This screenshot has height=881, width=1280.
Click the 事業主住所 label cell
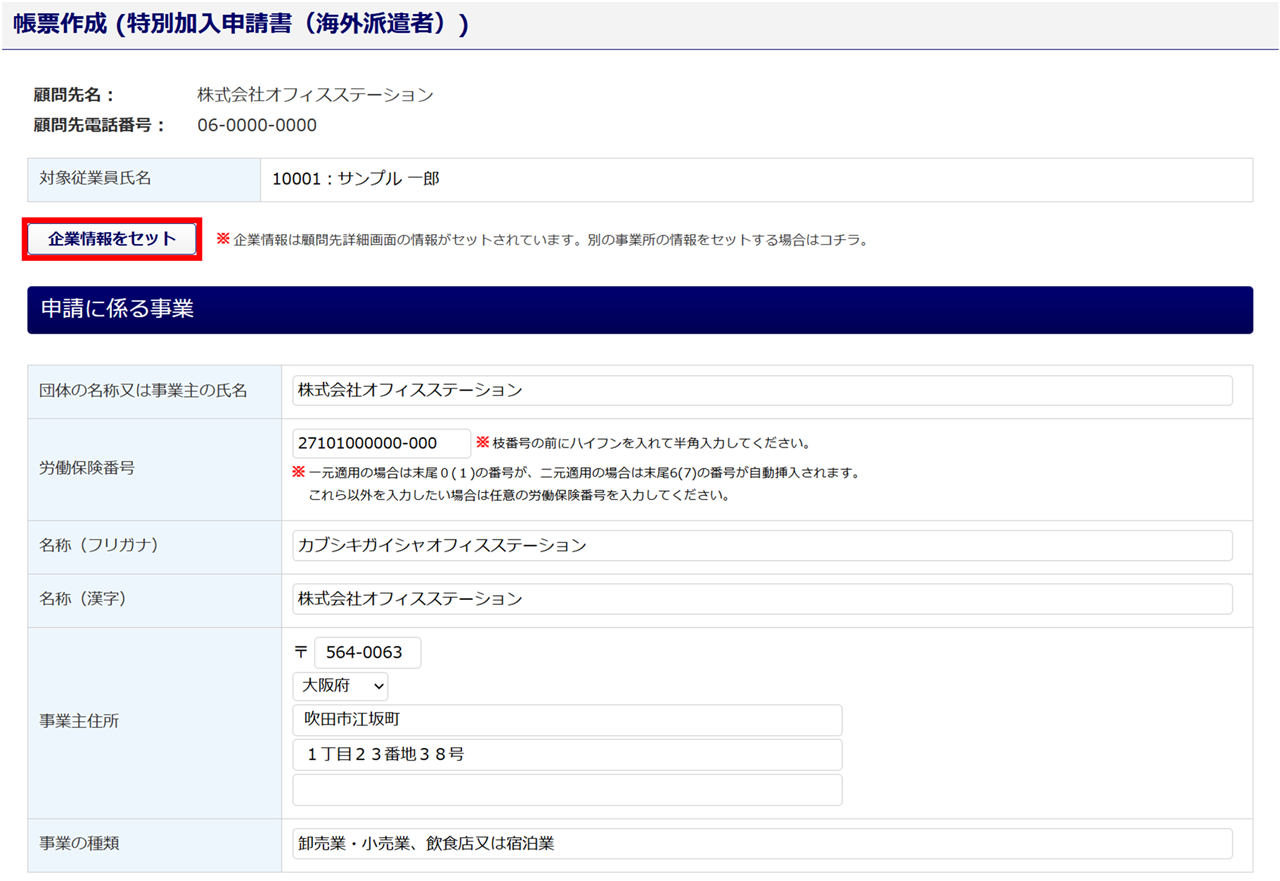coord(80,721)
